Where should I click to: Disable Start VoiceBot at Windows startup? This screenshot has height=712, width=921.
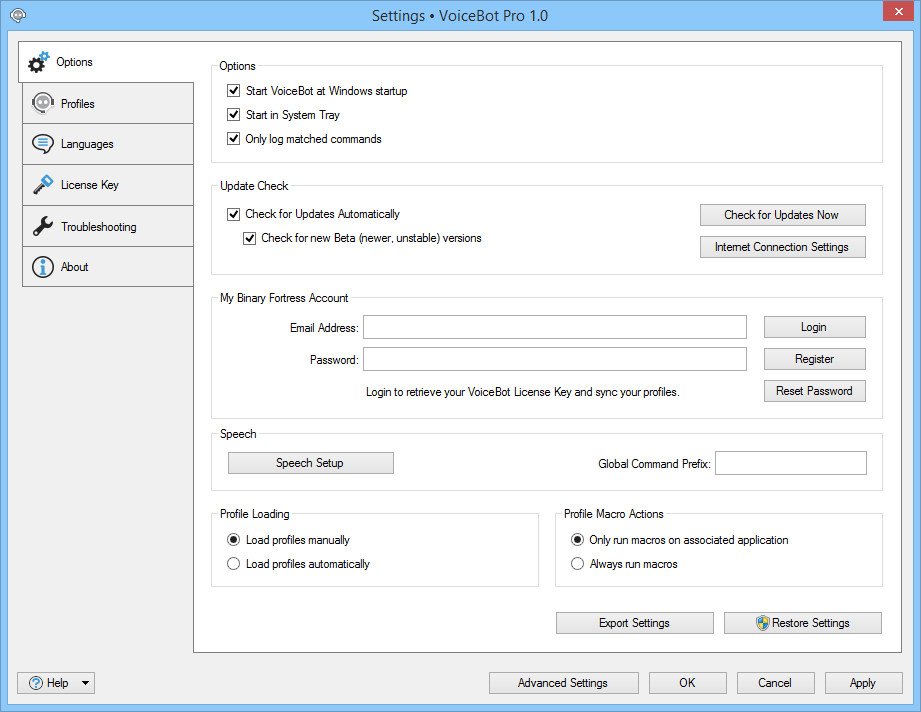(x=234, y=91)
